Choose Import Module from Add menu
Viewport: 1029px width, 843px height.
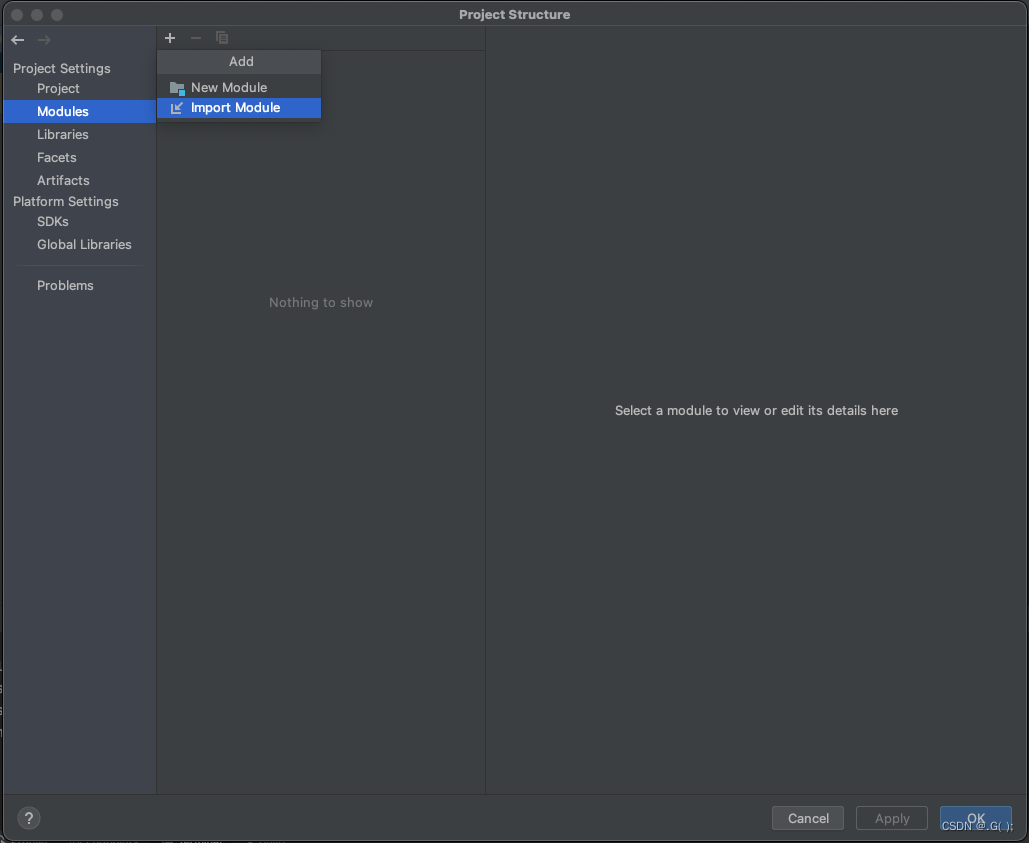click(x=239, y=108)
